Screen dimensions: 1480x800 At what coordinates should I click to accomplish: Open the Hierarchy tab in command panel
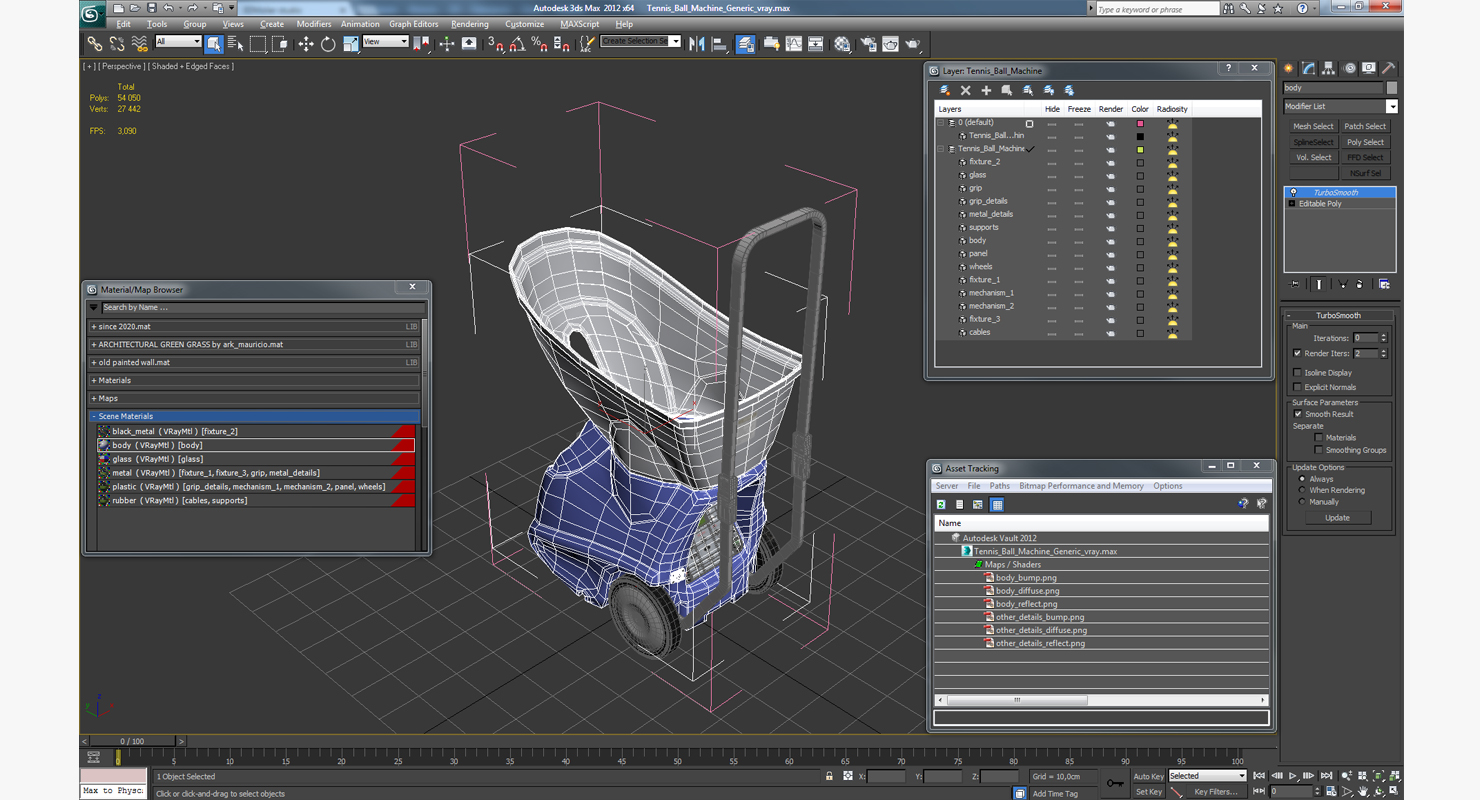(1329, 69)
